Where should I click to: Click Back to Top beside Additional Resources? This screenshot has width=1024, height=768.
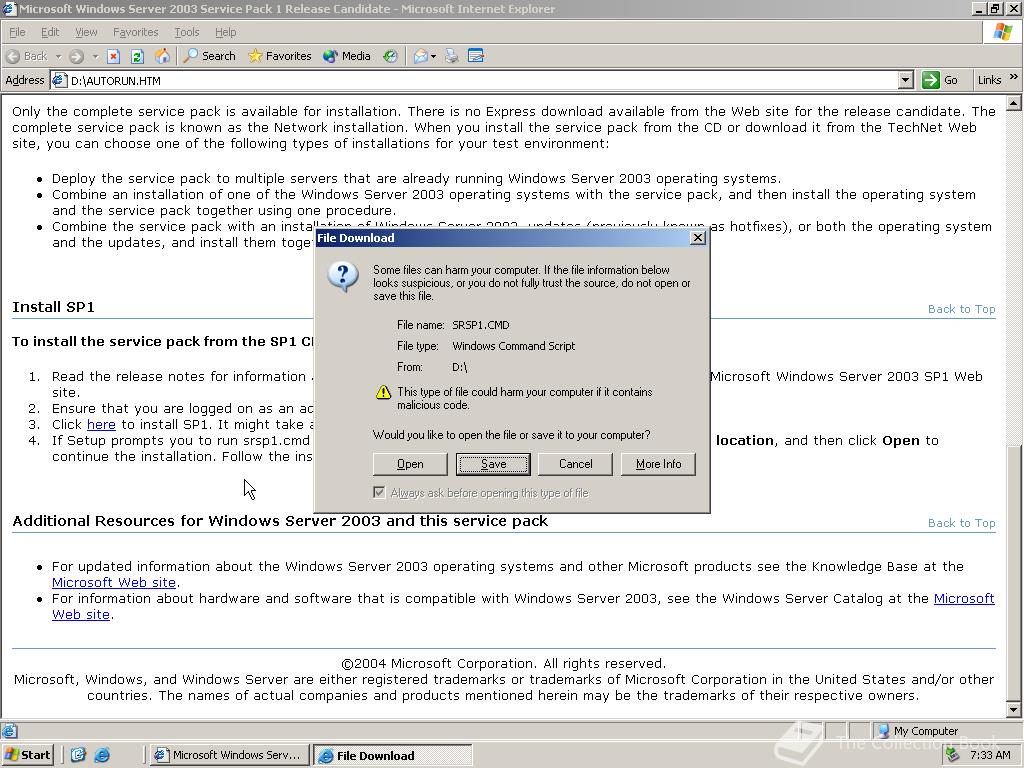(x=961, y=523)
